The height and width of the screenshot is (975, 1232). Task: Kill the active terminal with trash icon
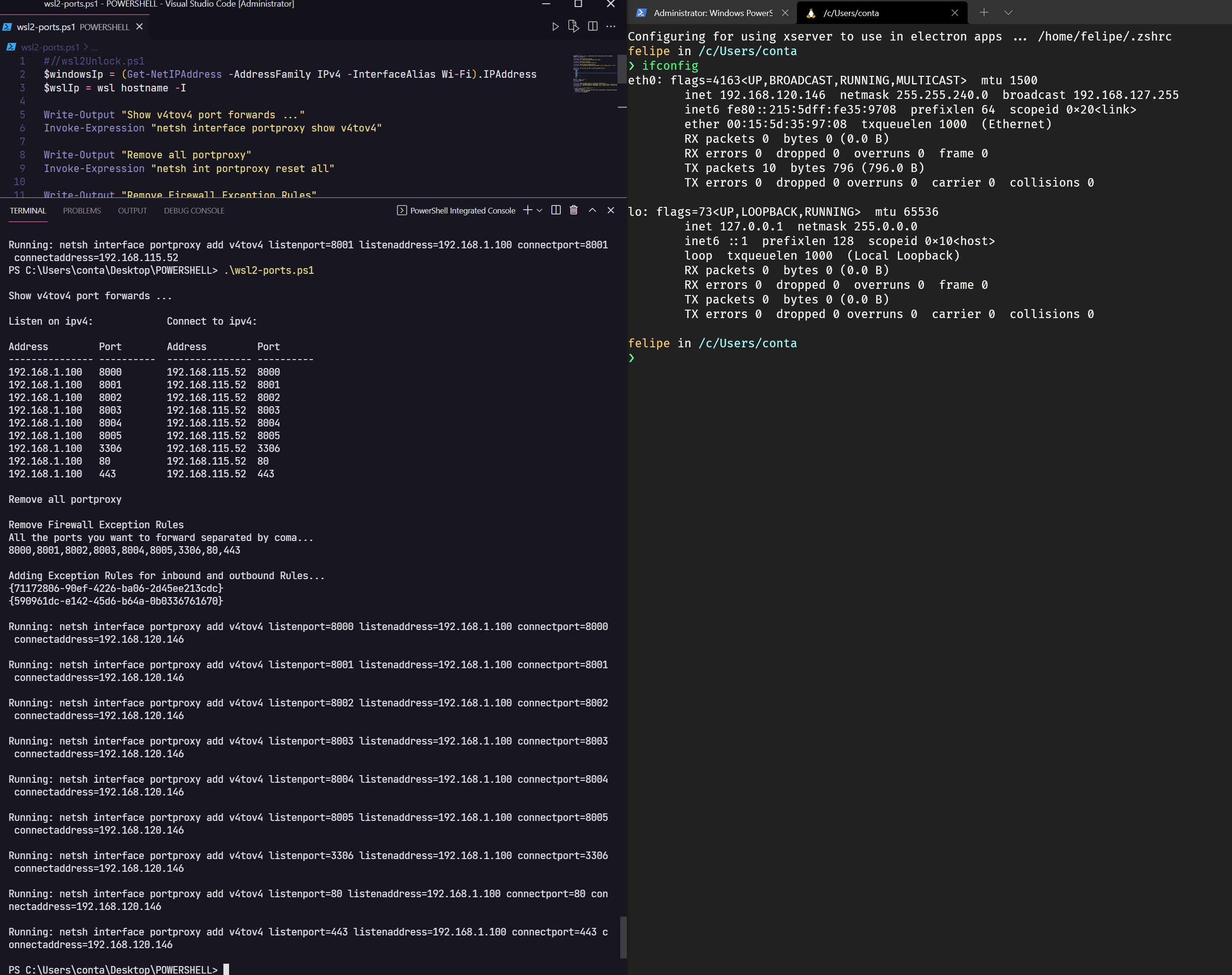click(x=573, y=210)
